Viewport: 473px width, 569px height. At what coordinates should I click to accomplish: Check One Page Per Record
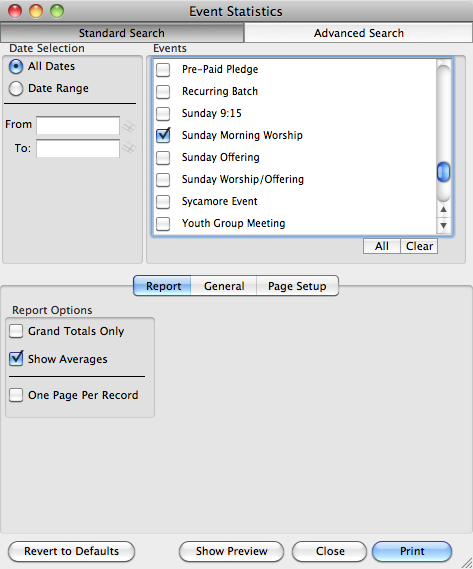(x=16, y=395)
